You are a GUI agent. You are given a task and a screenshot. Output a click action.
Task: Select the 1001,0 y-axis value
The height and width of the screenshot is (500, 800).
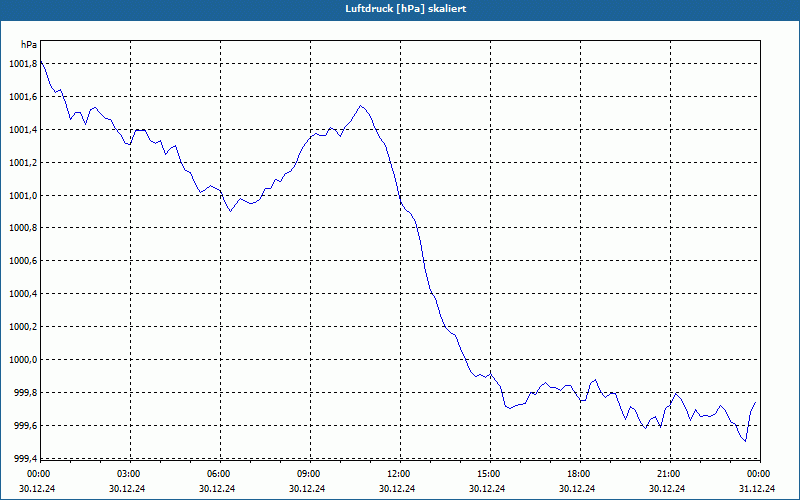click(23, 195)
